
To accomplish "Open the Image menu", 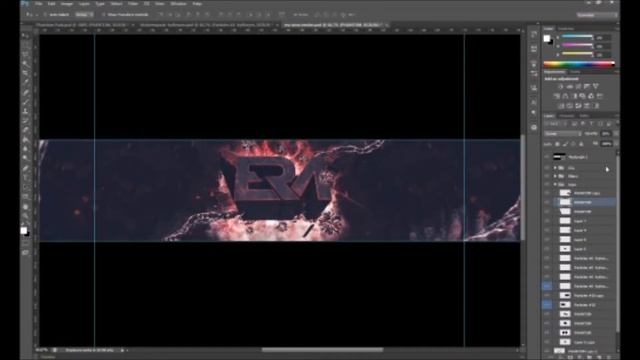I will click(x=67, y=4).
